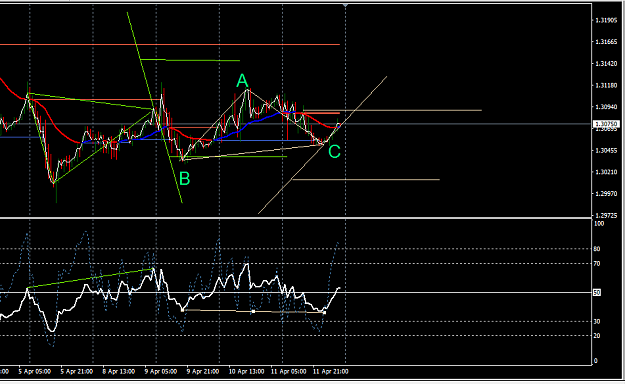Select left anchor of tan indicator trendline
The width and height of the screenshot is (625, 384).
[x=183, y=310]
